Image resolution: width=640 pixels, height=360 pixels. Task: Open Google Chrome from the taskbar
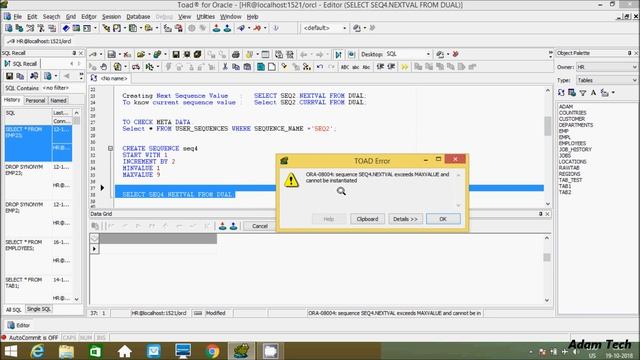(x=212, y=351)
